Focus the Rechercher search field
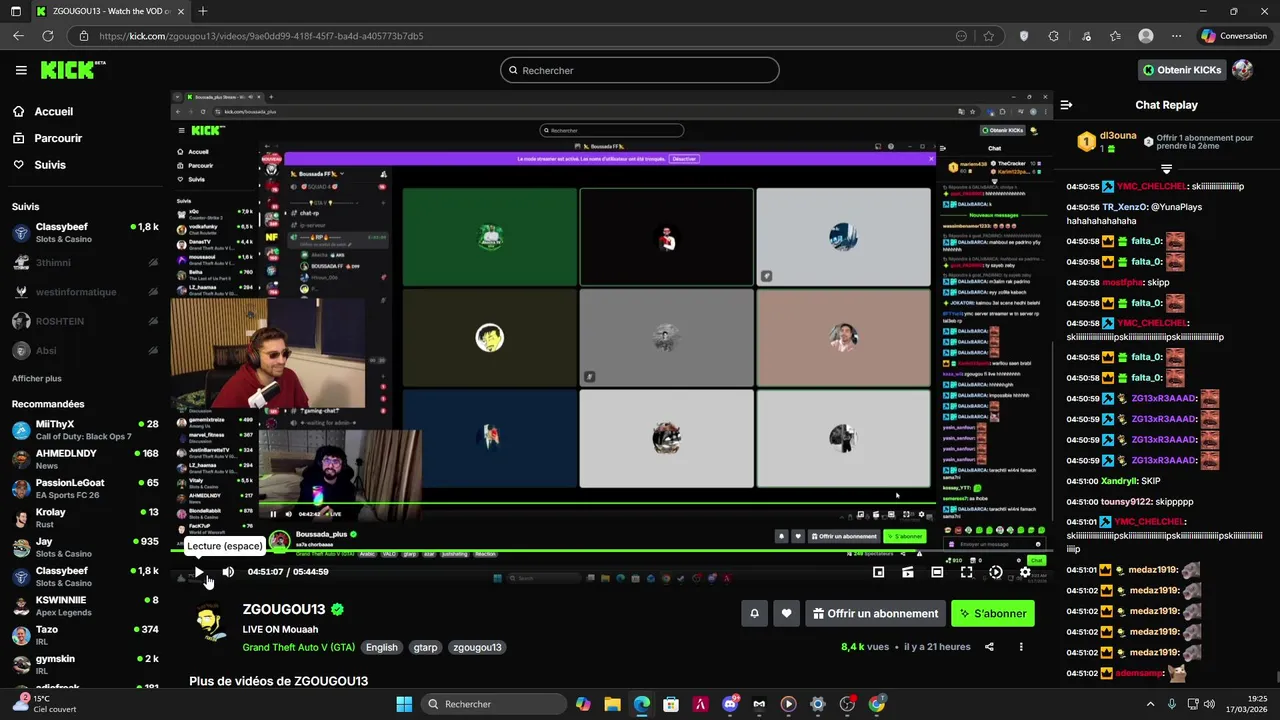 click(x=640, y=70)
